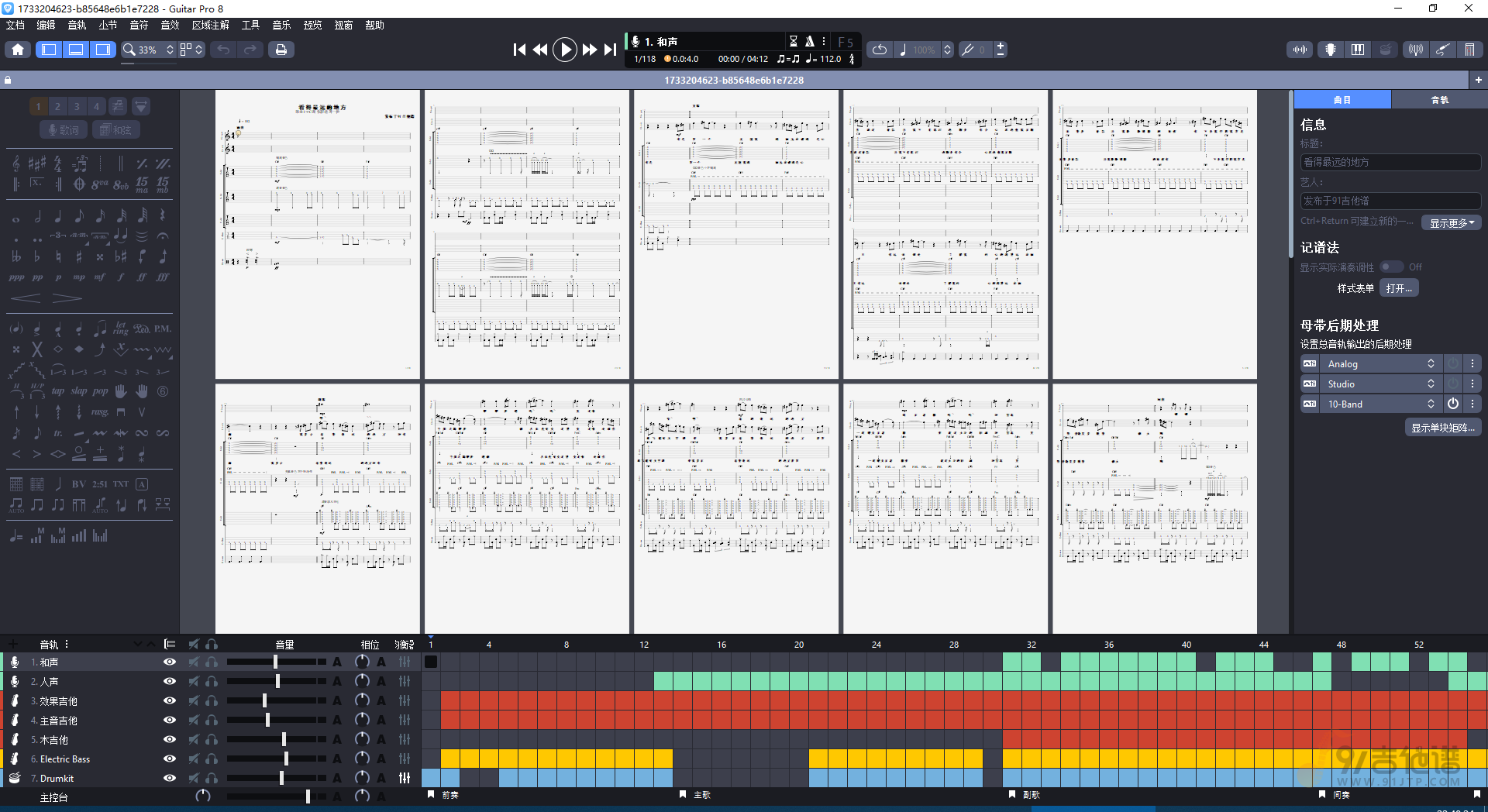The width and height of the screenshot is (1488, 812).
Task: Open the first score page thumbnail
Action: click(318, 235)
